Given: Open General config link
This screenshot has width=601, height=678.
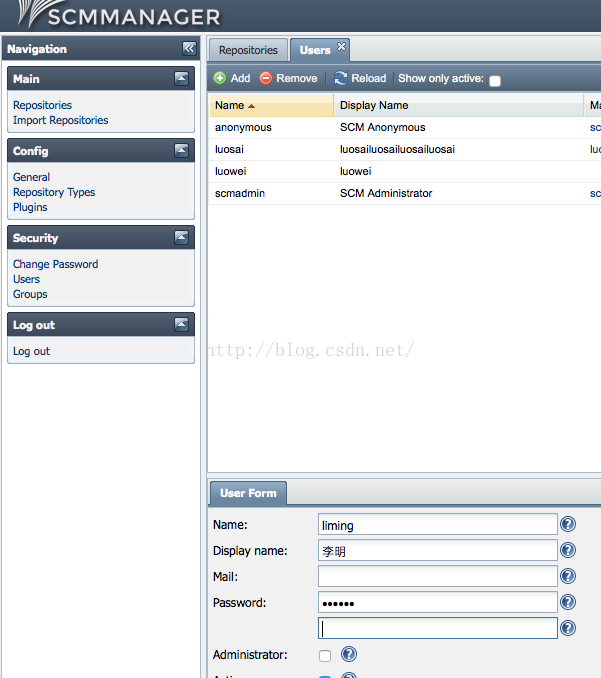Looking at the screenshot, I should tap(32, 177).
